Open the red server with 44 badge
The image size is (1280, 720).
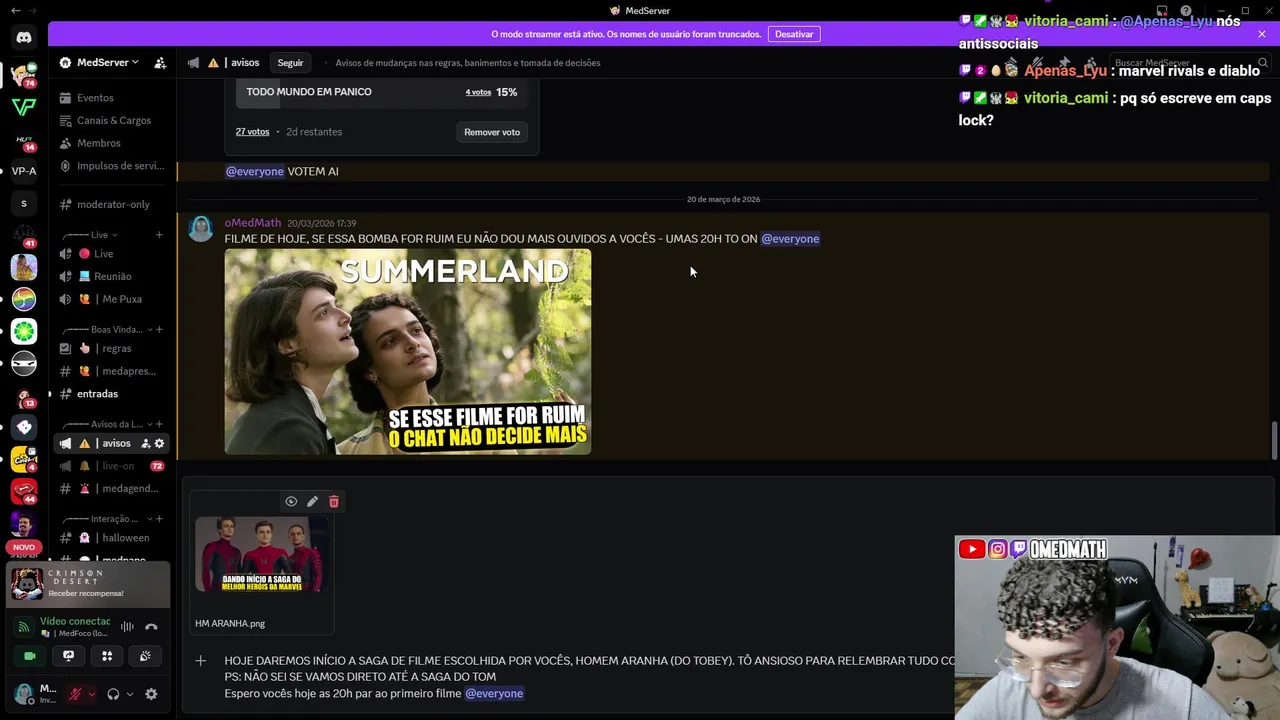24,491
